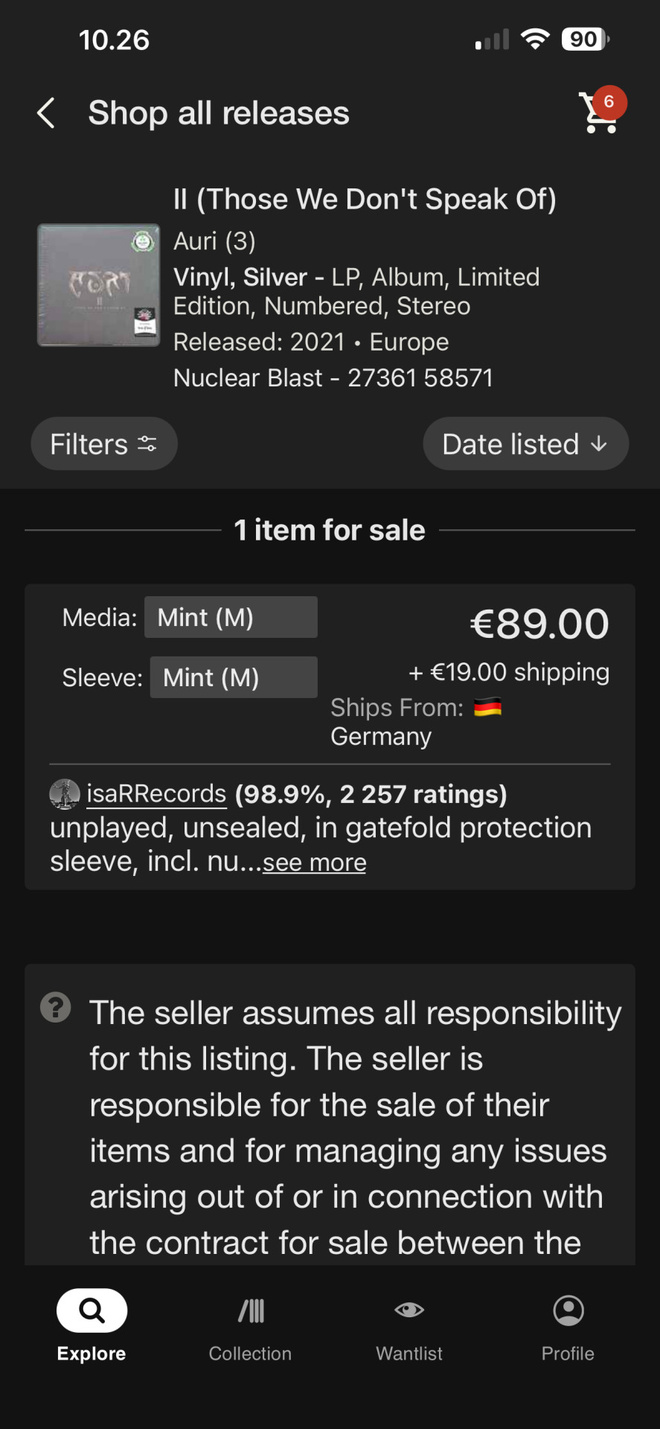Image resolution: width=660 pixels, height=1429 pixels.
Task: Expand description with see more
Action: [x=314, y=862]
